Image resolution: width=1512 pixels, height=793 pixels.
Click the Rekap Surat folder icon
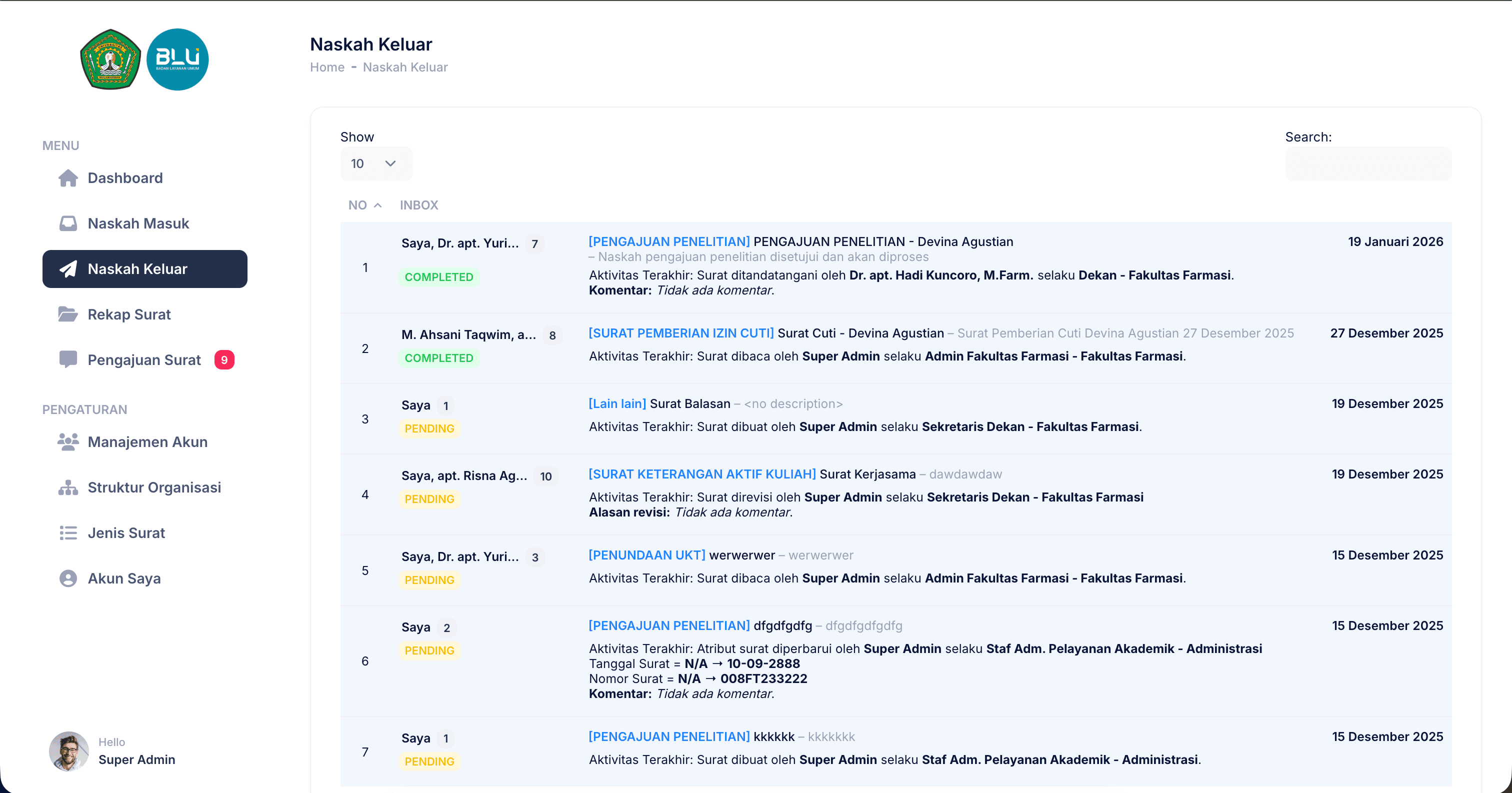68,314
